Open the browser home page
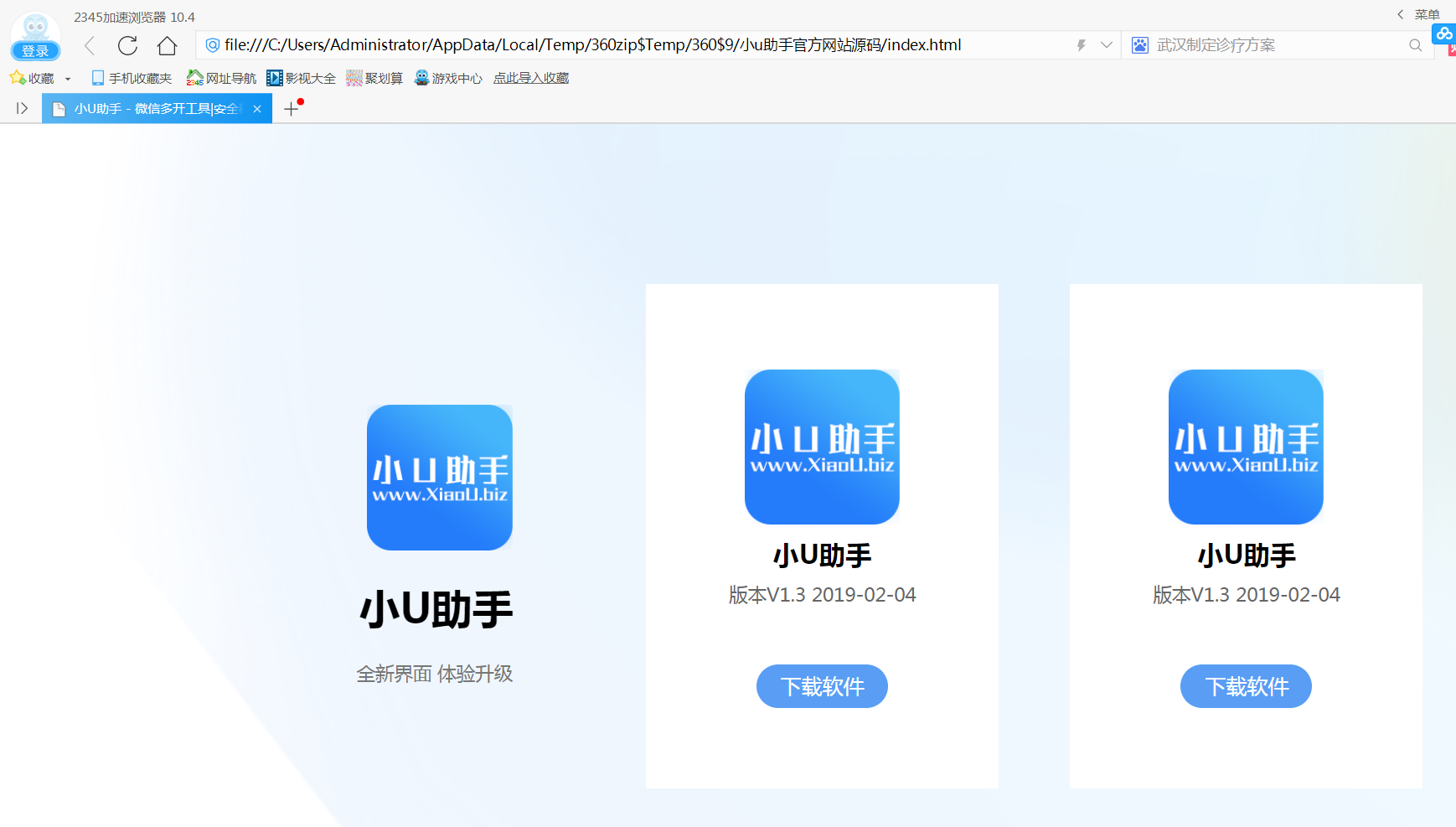The height and width of the screenshot is (827, 1456). pos(167,45)
